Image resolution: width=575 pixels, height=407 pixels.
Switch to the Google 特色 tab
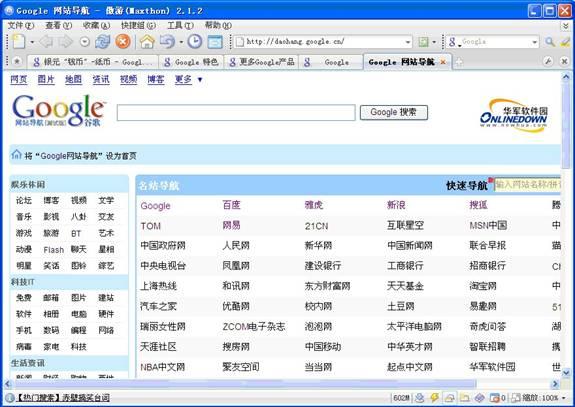pyautogui.click(x=191, y=62)
